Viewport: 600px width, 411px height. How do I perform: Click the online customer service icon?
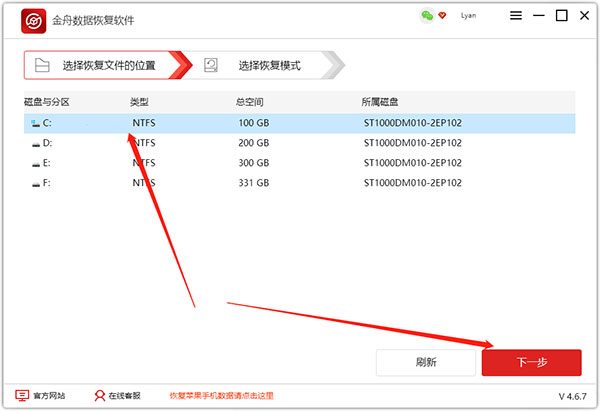(100, 396)
